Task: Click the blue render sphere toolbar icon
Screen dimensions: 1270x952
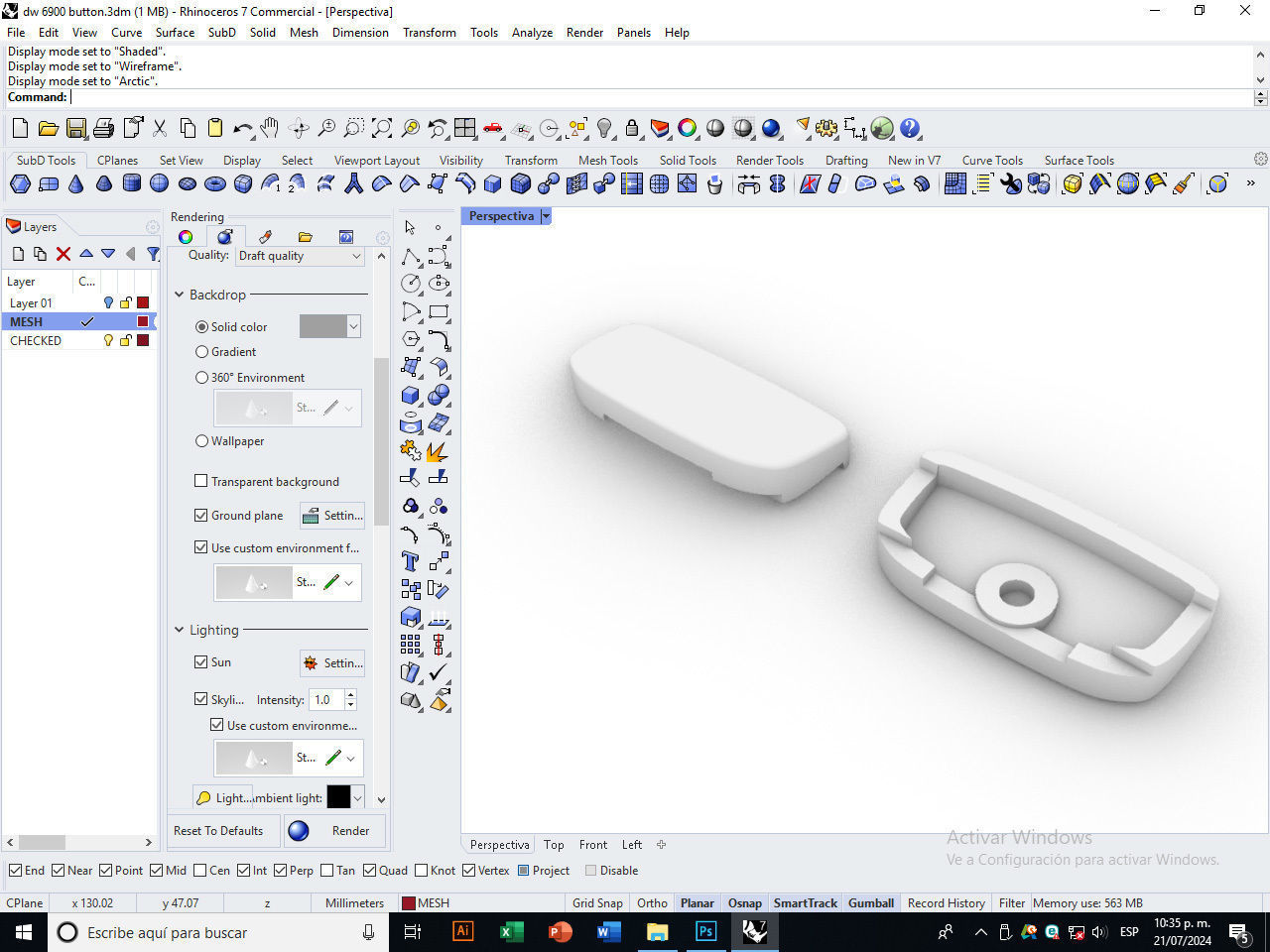Action: pyautogui.click(x=771, y=128)
